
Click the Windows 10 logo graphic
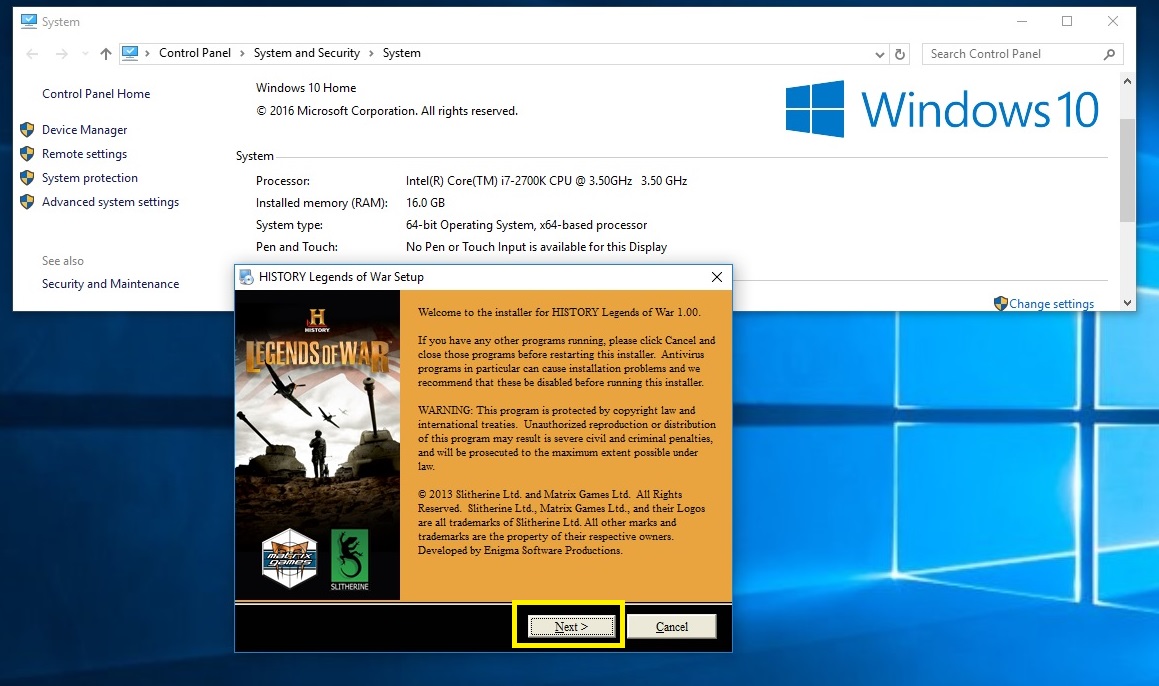942,109
